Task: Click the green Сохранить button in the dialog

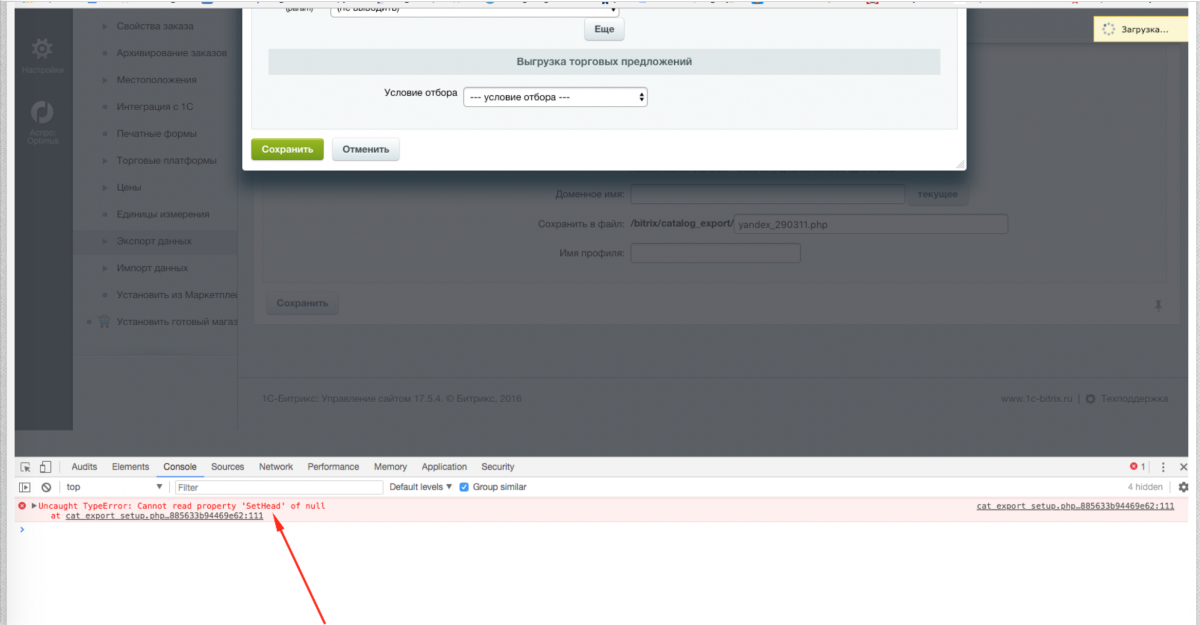Action: (x=287, y=148)
